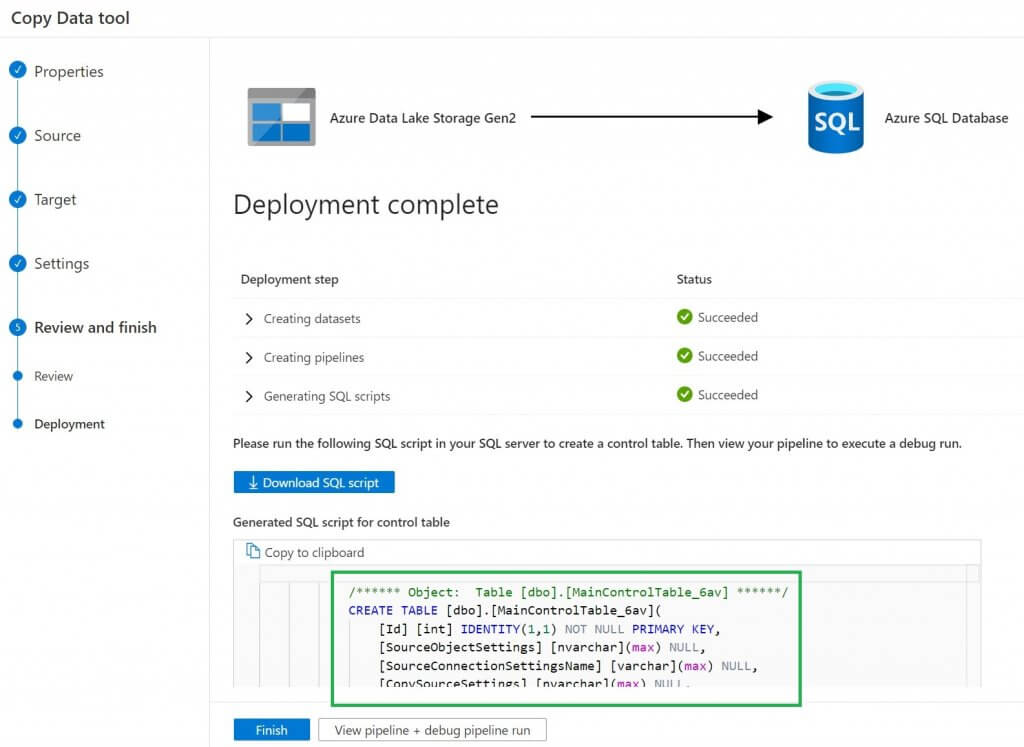1024x747 pixels.
Task: Go to Review and finish step
Action: tap(95, 327)
